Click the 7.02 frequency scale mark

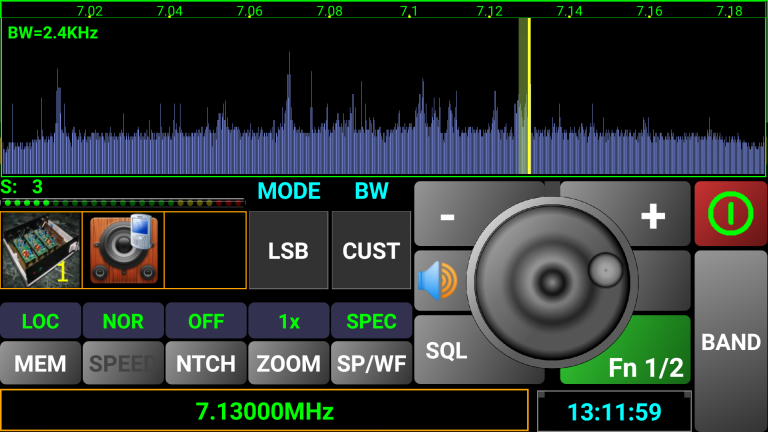(x=90, y=11)
